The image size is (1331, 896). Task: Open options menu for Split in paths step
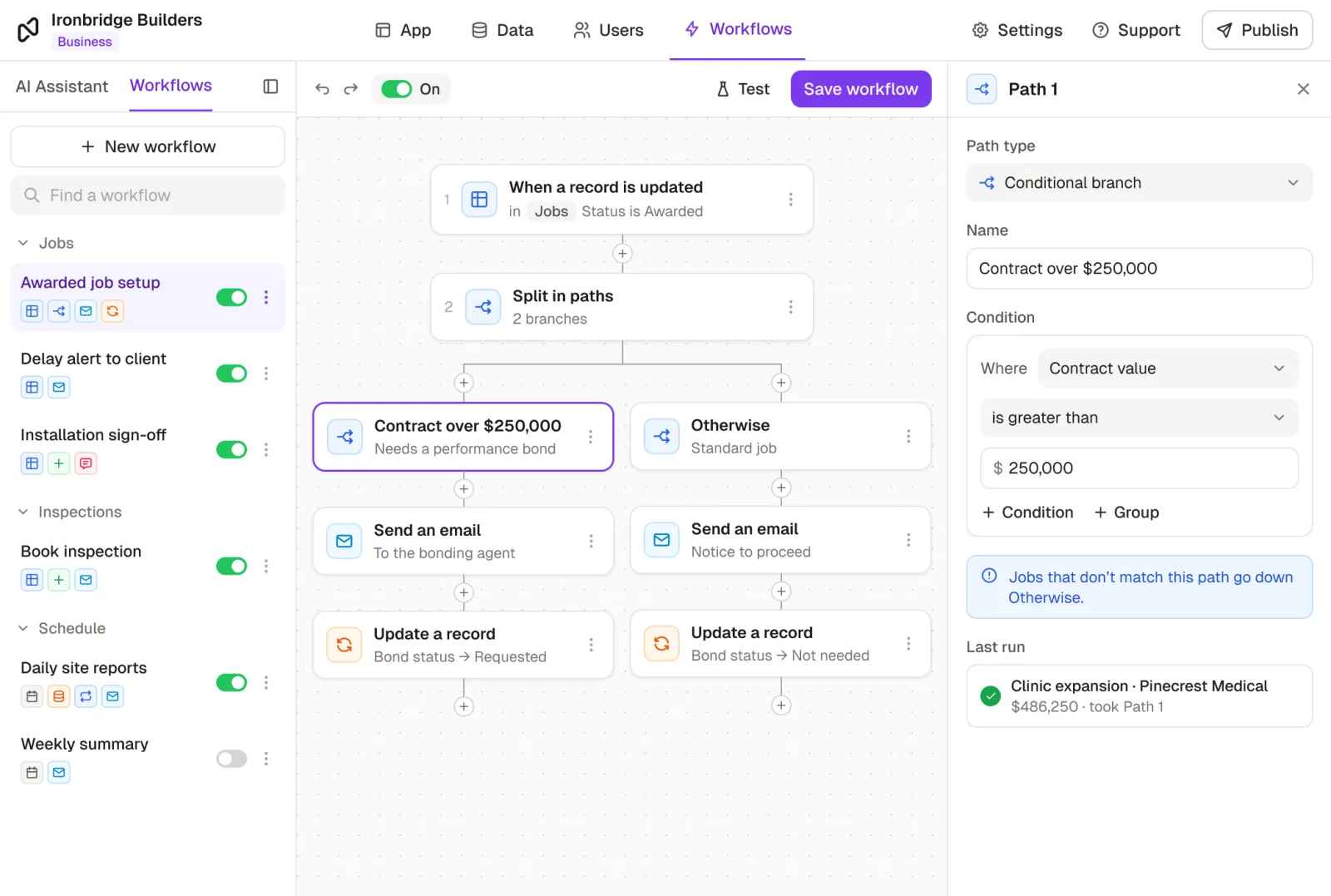point(790,307)
